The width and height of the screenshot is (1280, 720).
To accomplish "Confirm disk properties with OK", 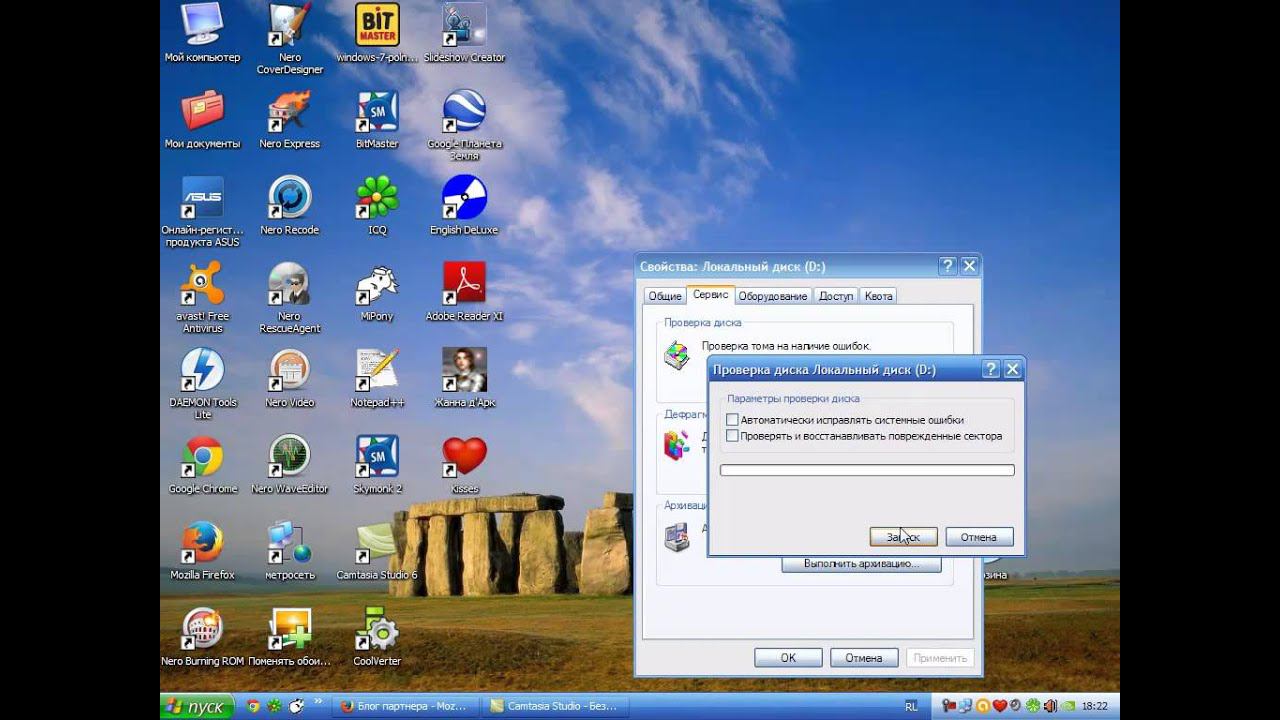I will (788, 658).
